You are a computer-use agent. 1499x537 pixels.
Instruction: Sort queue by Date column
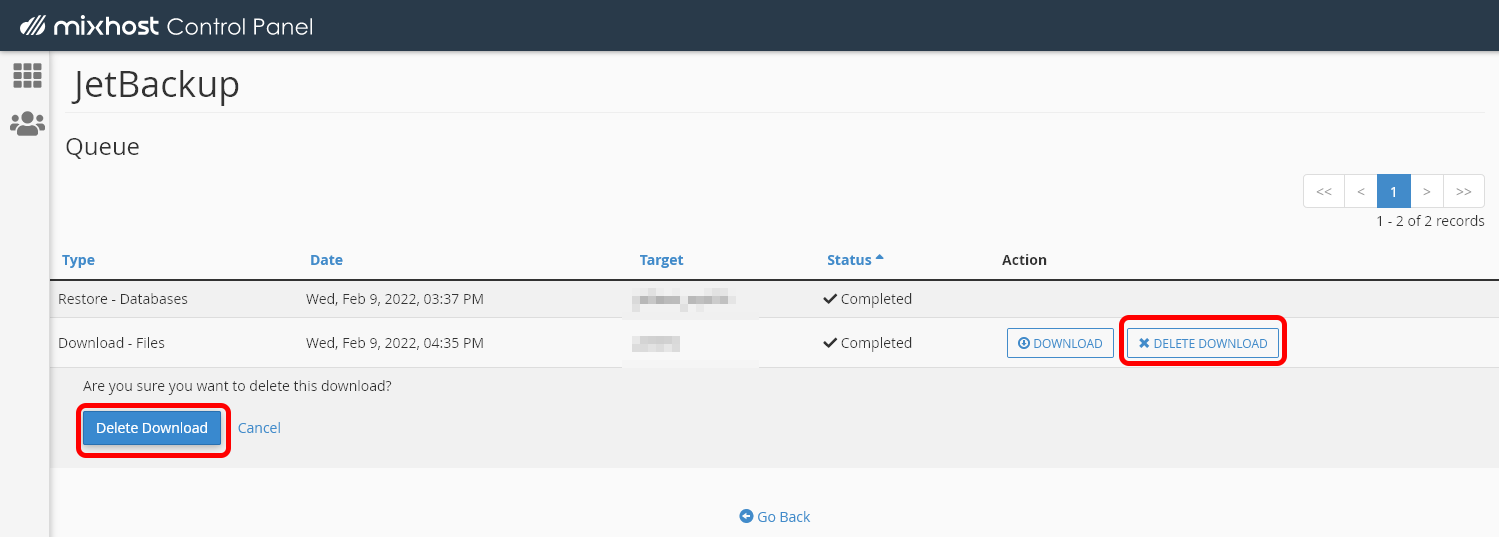(x=326, y=260)
